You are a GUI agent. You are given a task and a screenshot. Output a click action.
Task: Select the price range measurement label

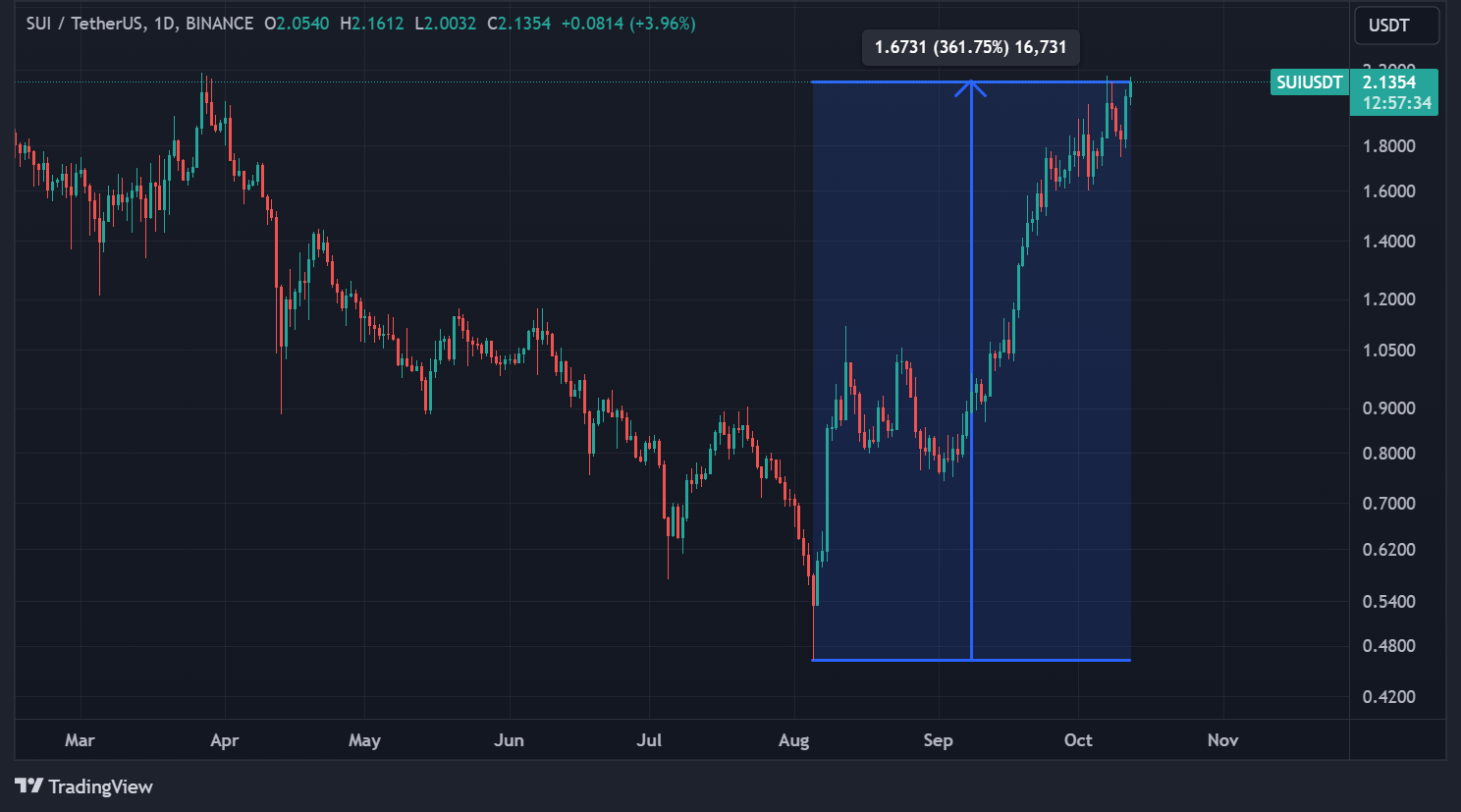(x=969, y=46)
